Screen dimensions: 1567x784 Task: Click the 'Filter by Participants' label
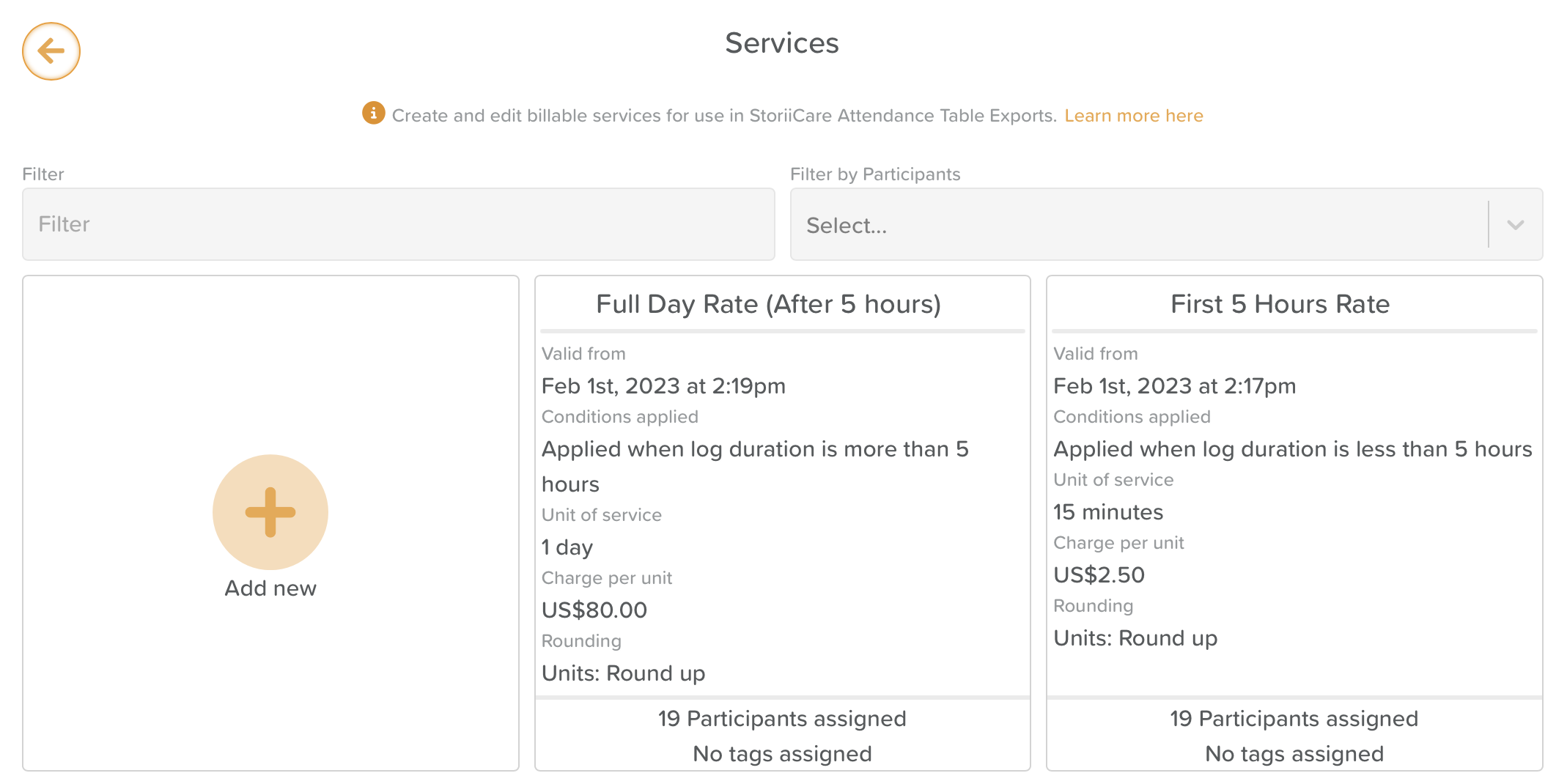click(x=875, y=174)
